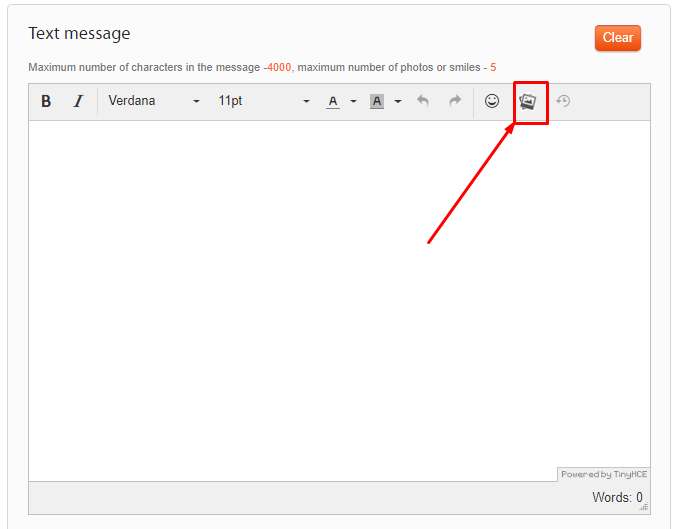This screenshot has width=687, height=529.
Task: Click the editor resize handle corner
Action: (644, 507)
